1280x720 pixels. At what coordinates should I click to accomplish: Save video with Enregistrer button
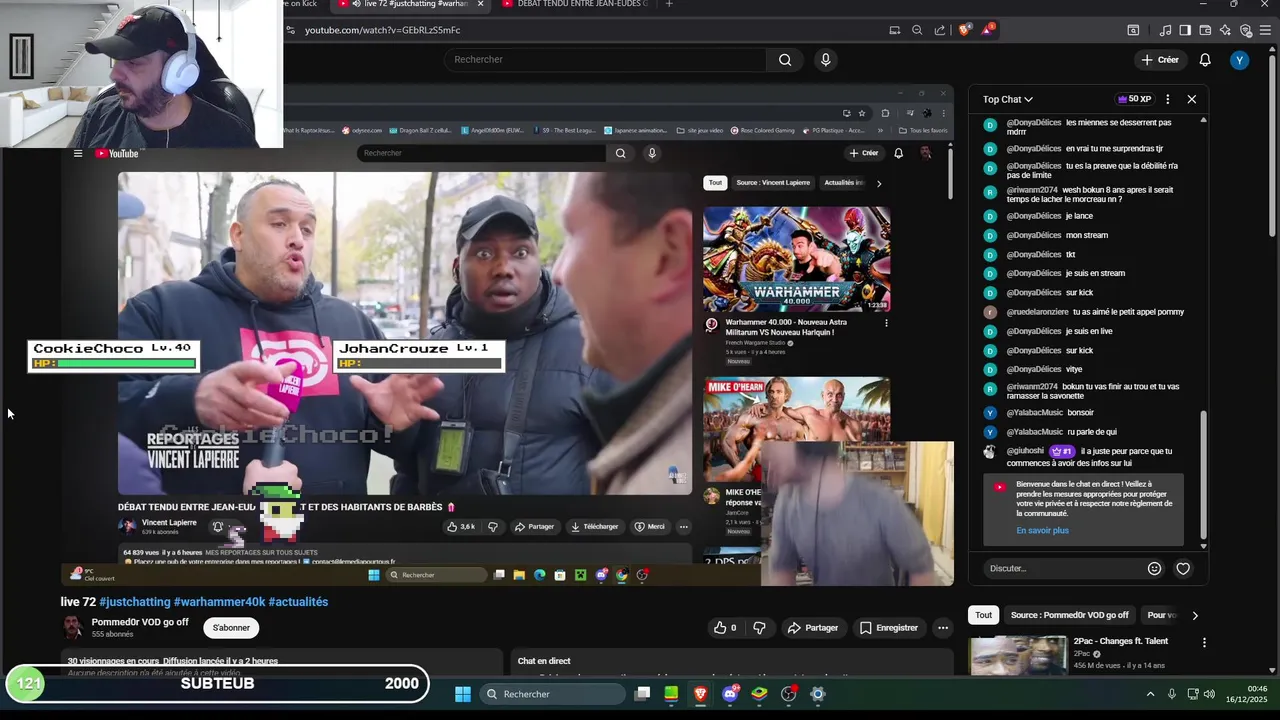(888, 628)
